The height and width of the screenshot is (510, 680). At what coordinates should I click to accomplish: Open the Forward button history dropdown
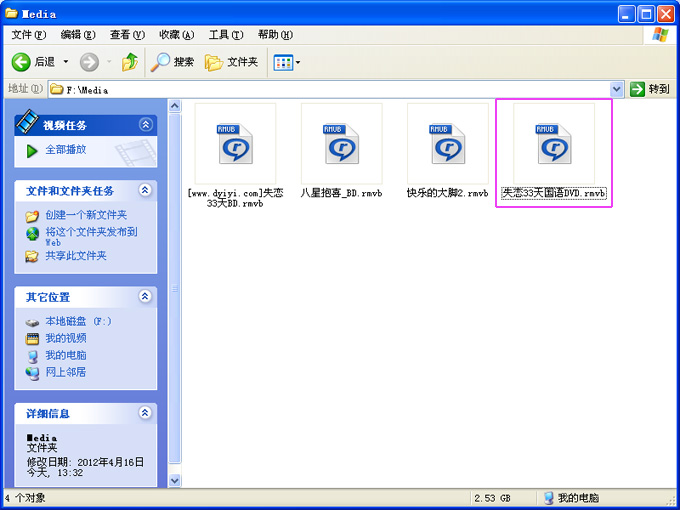coord(109,62)
